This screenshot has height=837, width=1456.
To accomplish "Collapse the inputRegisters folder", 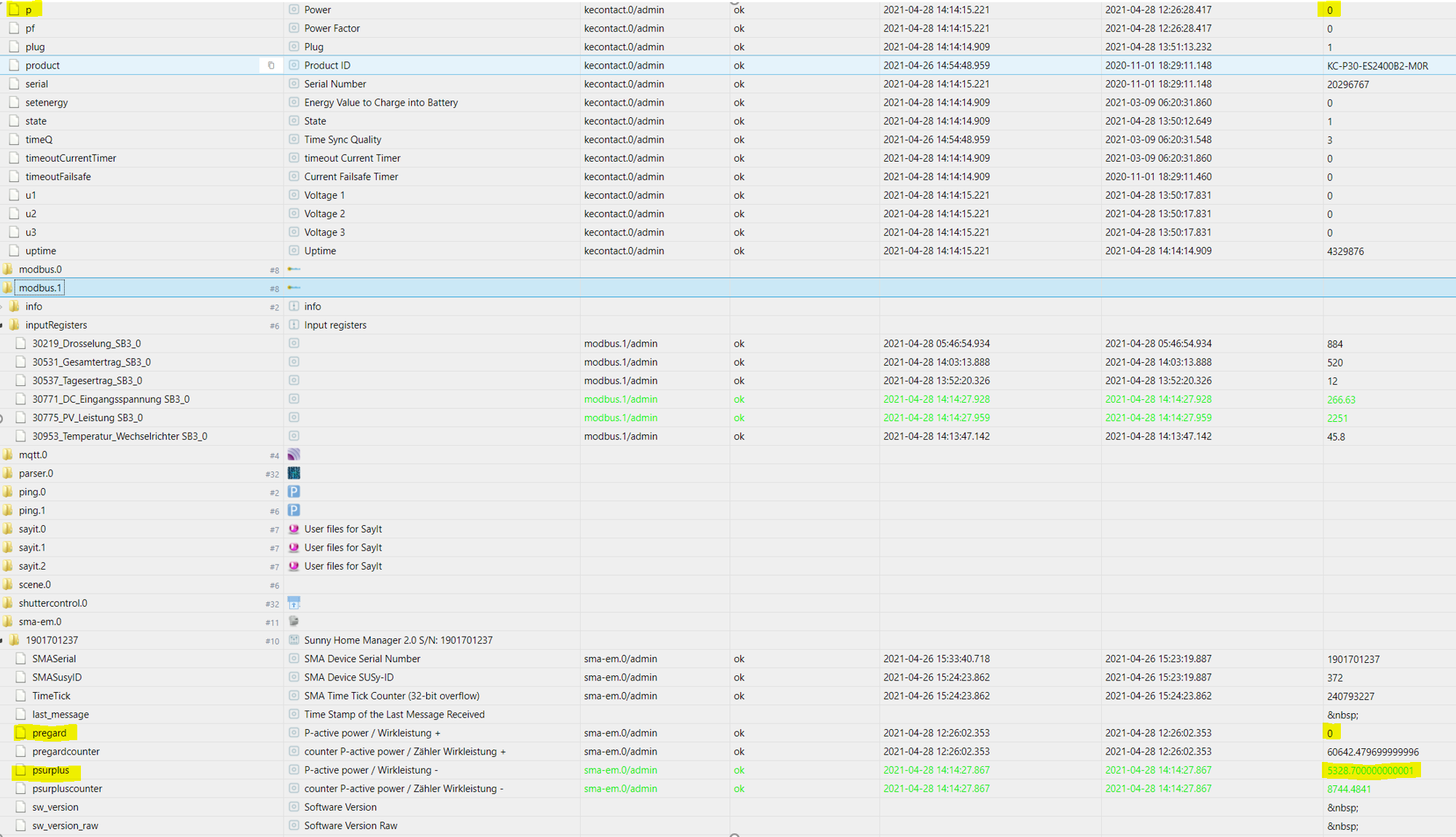I will coord(2,326).
